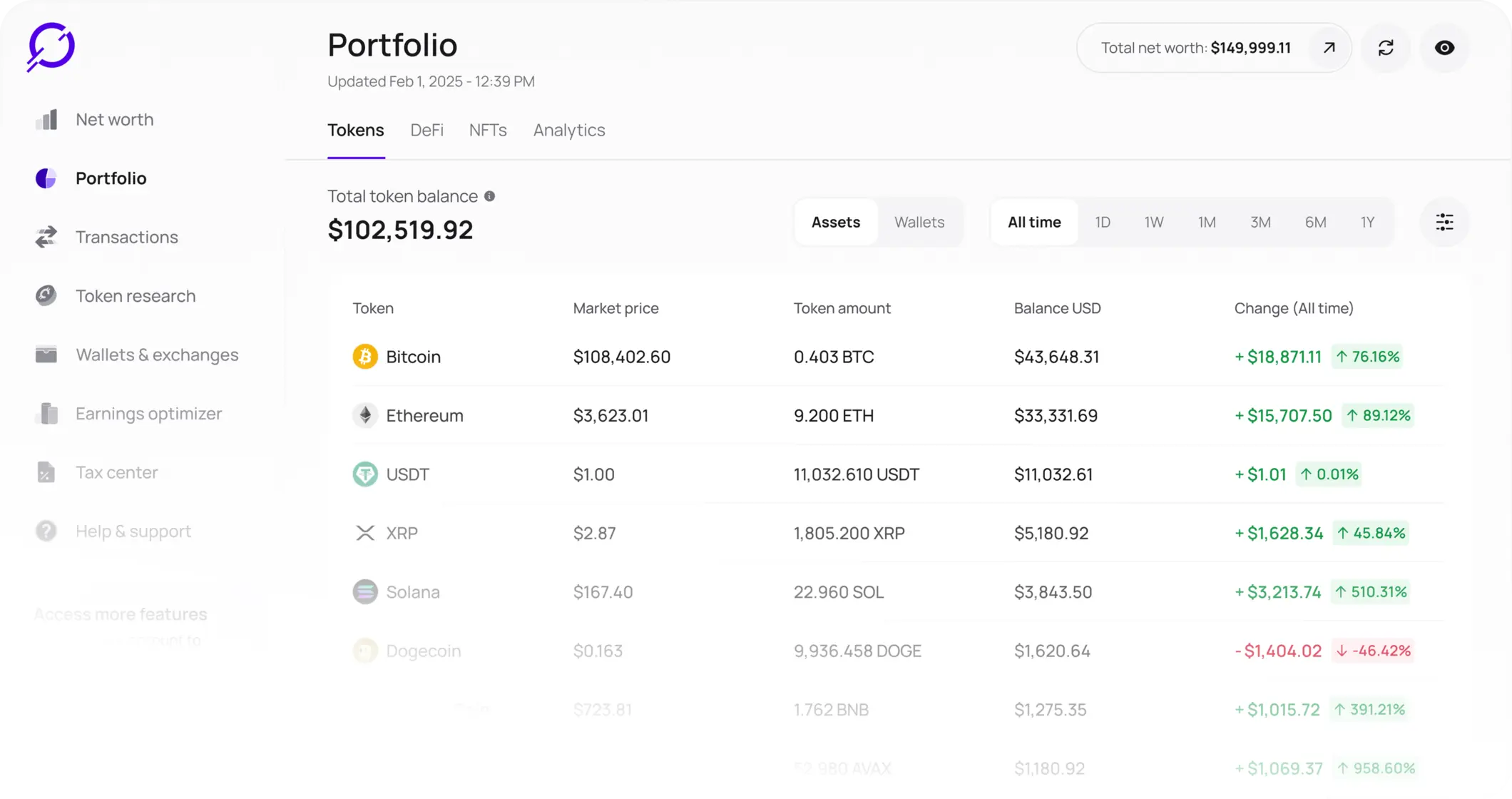Open net worth details arrow
This screenshot has height=799, width=1512.
(x=1329, y=48)
